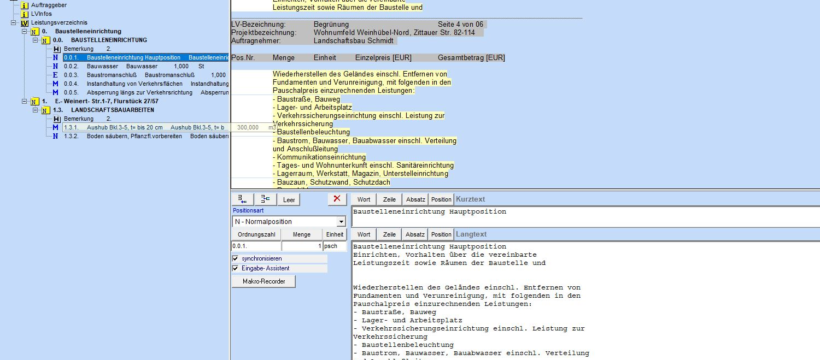Click the H icon of Bemerkung under 1.3.
820x360 pixels.
click(56, 119)
